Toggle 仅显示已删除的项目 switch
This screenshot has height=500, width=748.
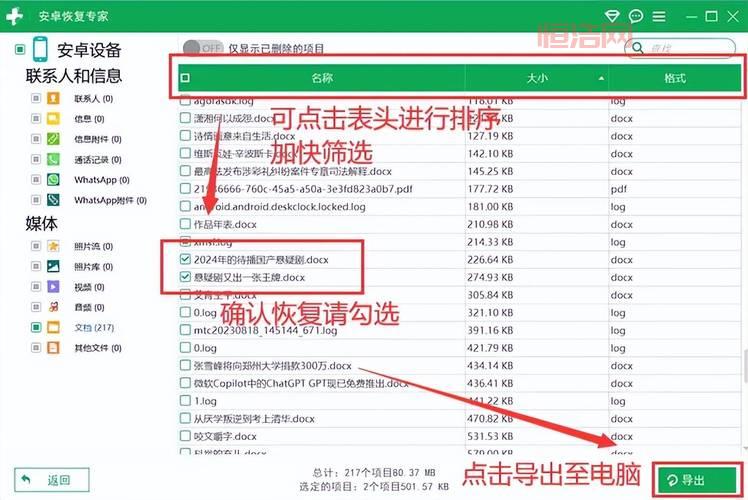coord(203,47)
